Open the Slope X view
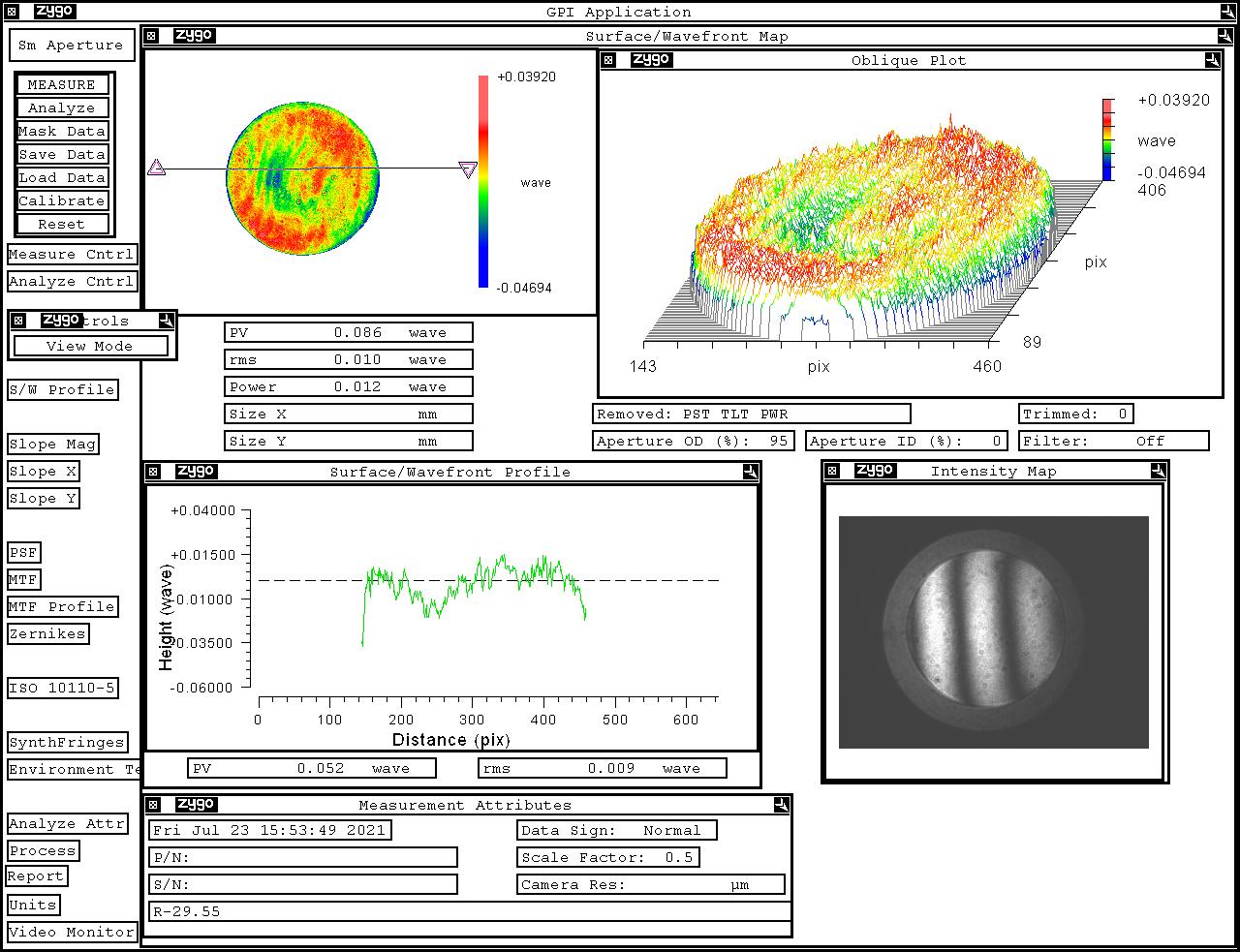 click(x=44, y=471)
